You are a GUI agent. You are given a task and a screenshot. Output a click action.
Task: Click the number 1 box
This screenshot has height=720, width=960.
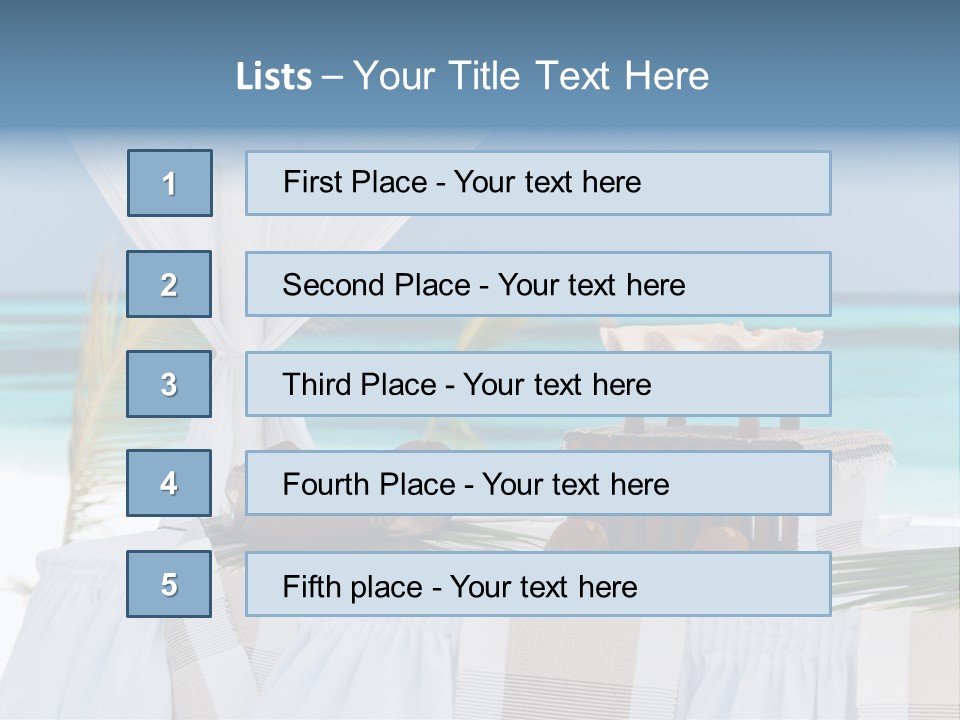pyautogui.click(x=169, y=183)
